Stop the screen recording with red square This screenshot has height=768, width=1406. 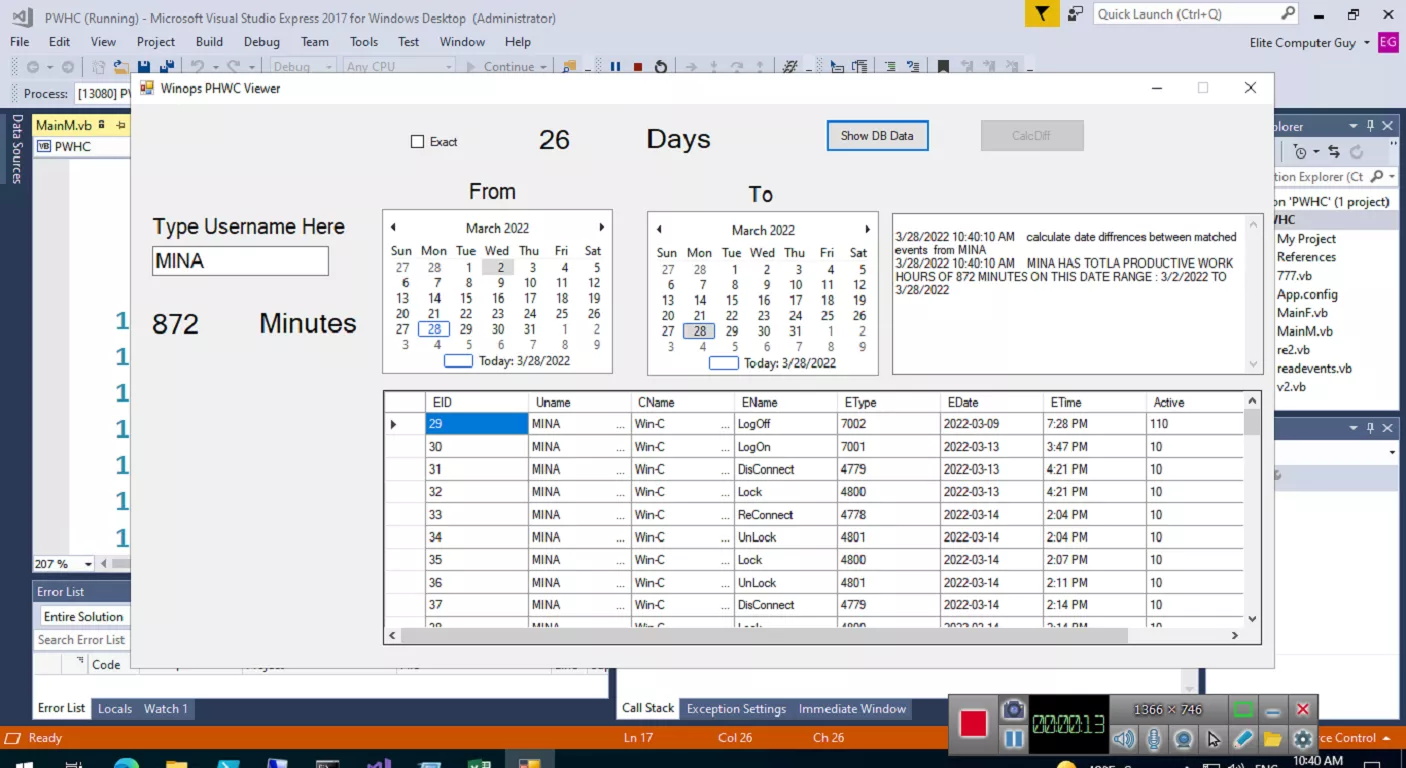tap(973, 723)
